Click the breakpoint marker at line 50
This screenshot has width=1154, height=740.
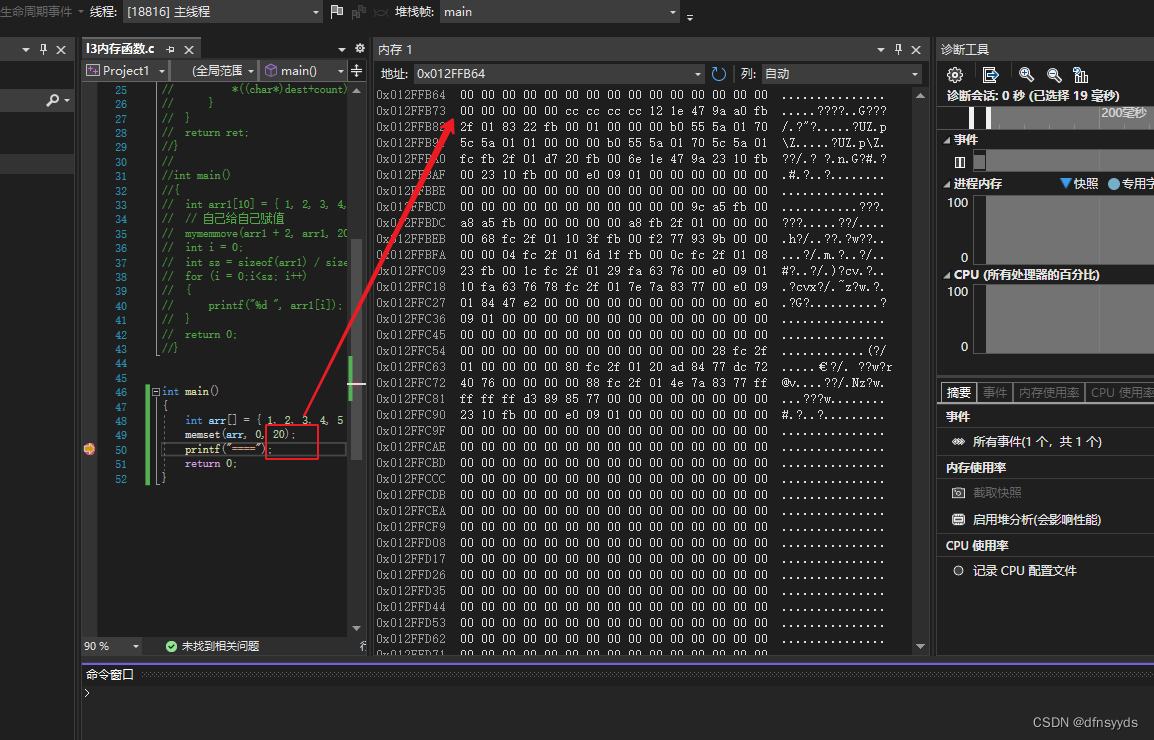(x=89, y=449)
